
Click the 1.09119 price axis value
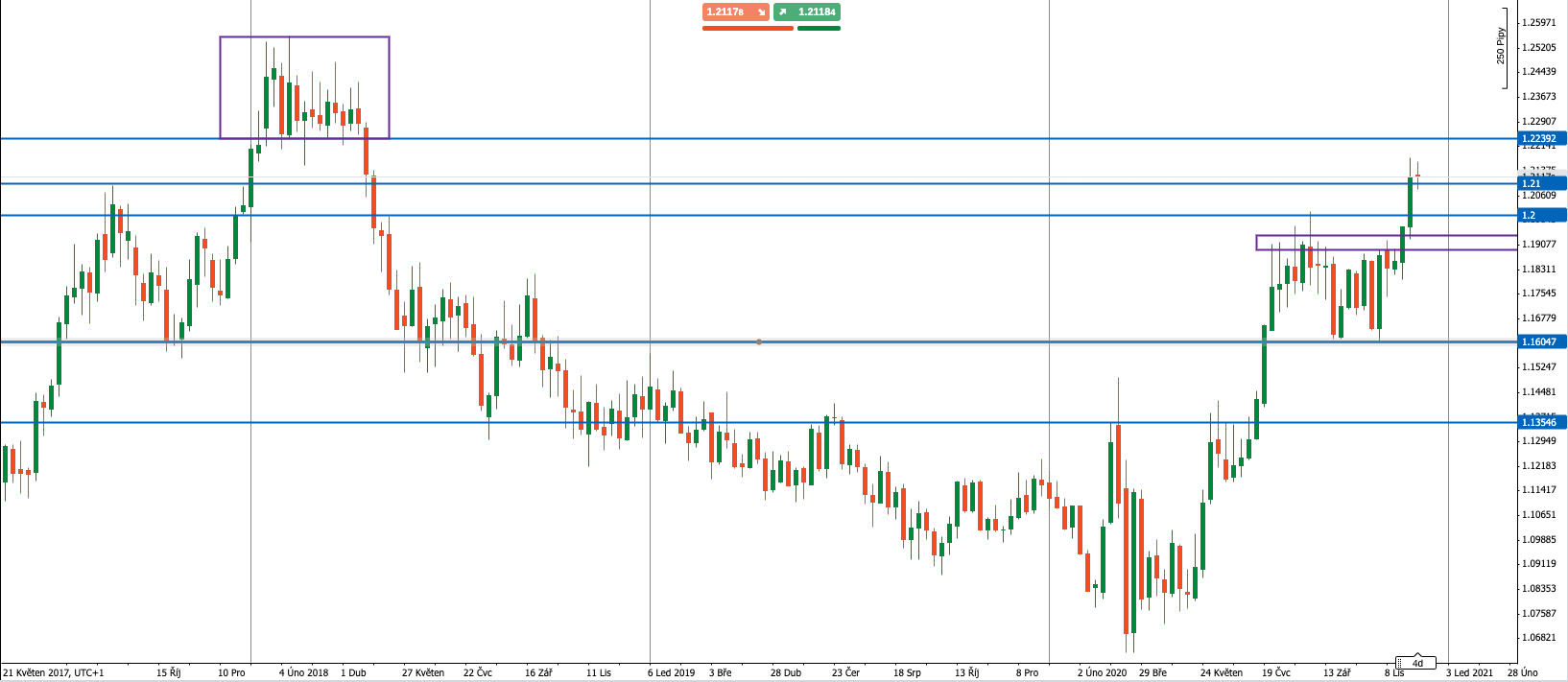pyautogui.click(x=1539, y=563)
